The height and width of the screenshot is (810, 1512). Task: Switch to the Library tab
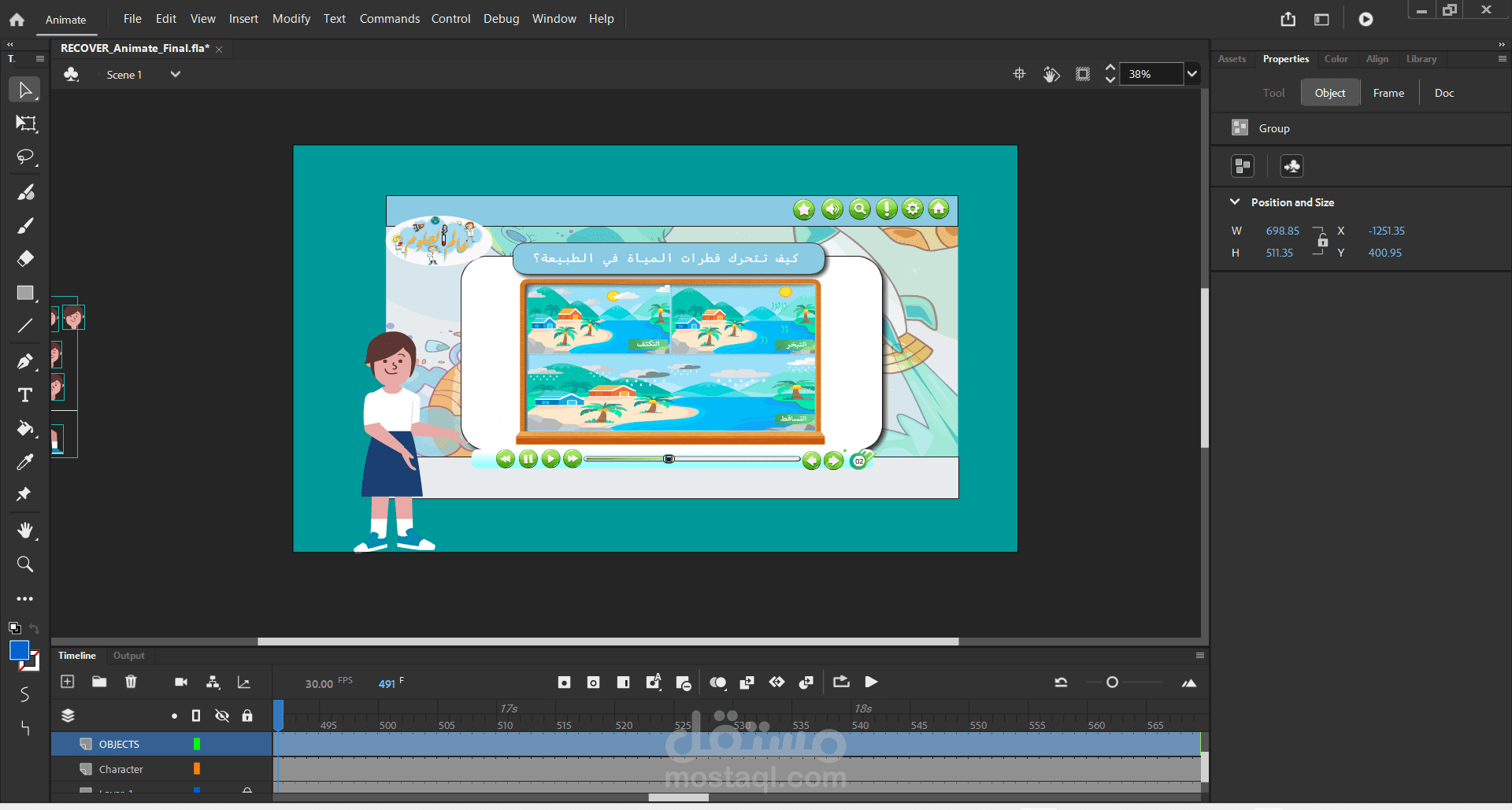click(x=1421, y=59)
